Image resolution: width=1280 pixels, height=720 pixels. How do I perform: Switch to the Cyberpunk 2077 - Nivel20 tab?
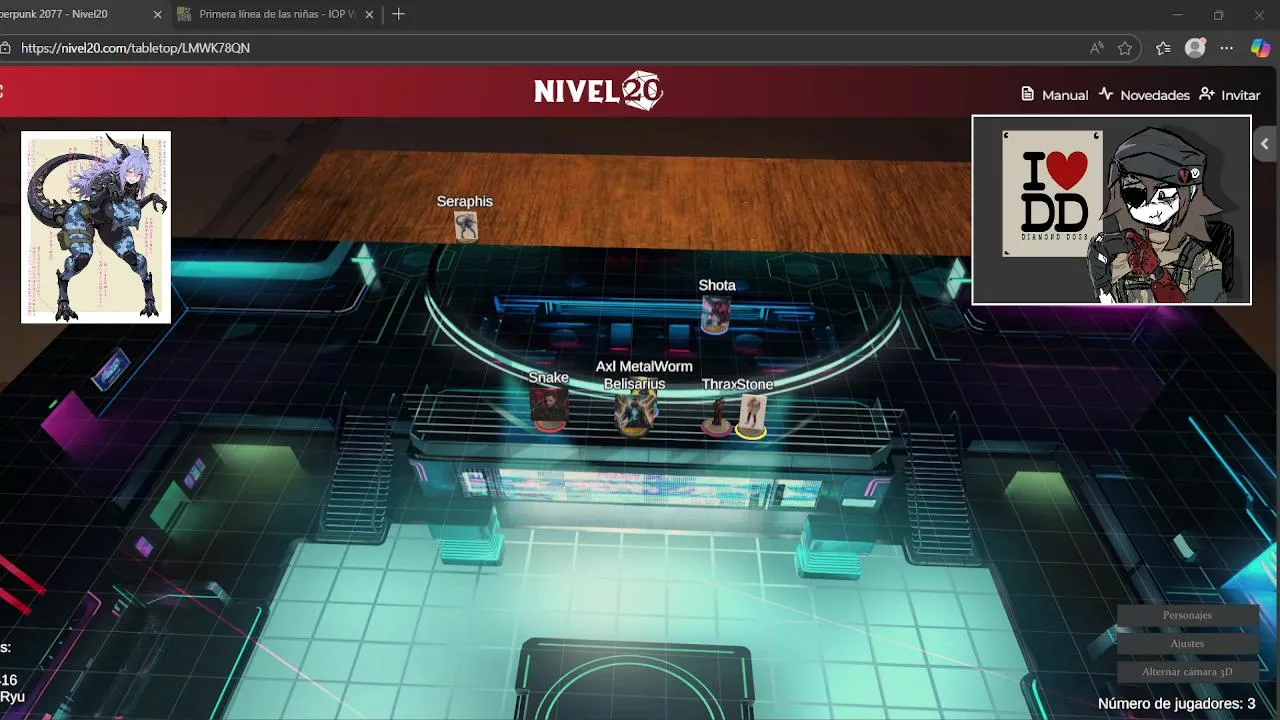(x=70, y=14)
